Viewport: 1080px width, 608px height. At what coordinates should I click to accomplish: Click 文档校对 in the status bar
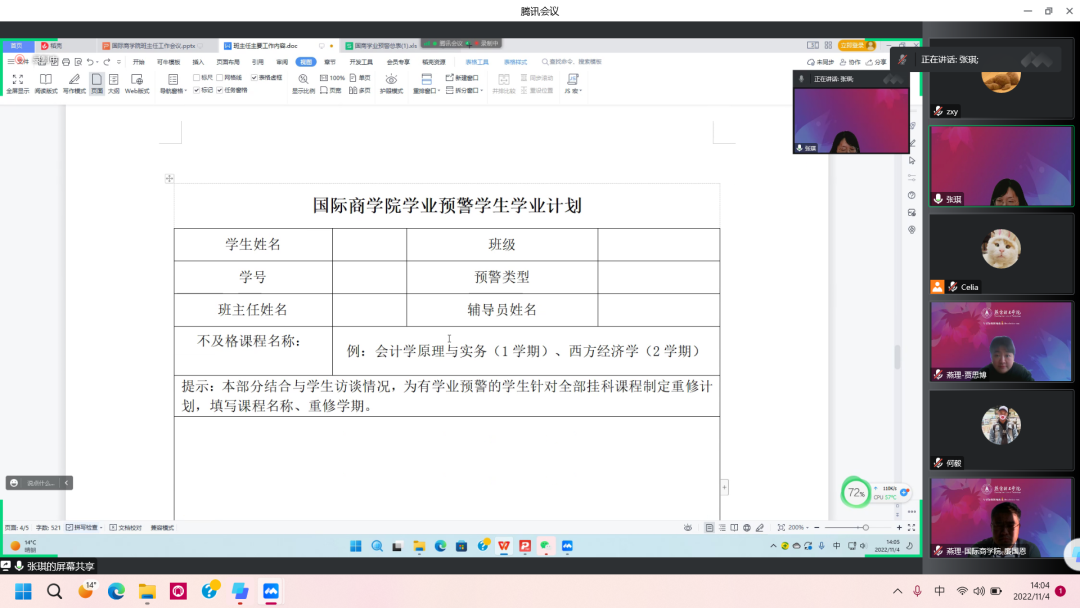click(126, 527)
